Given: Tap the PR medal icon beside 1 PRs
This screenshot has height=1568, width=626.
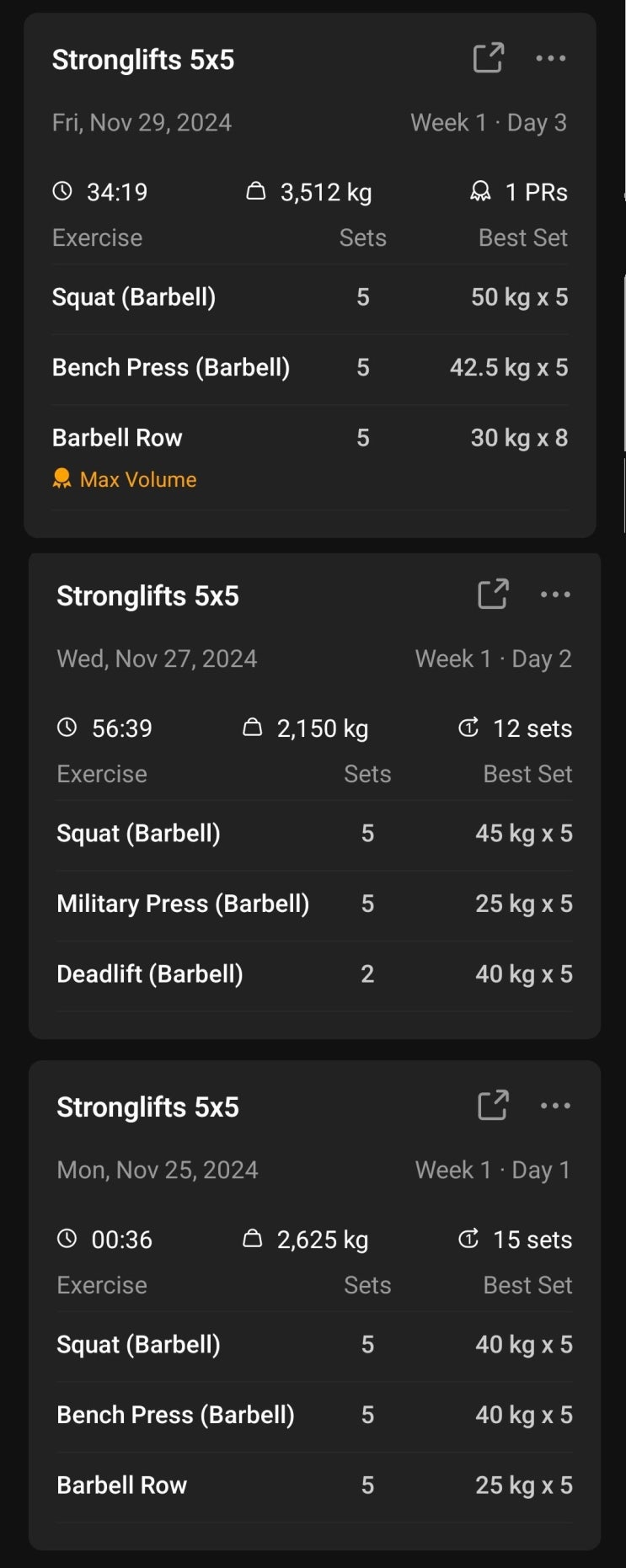Looking at the screenshot, I should (480, 192).
